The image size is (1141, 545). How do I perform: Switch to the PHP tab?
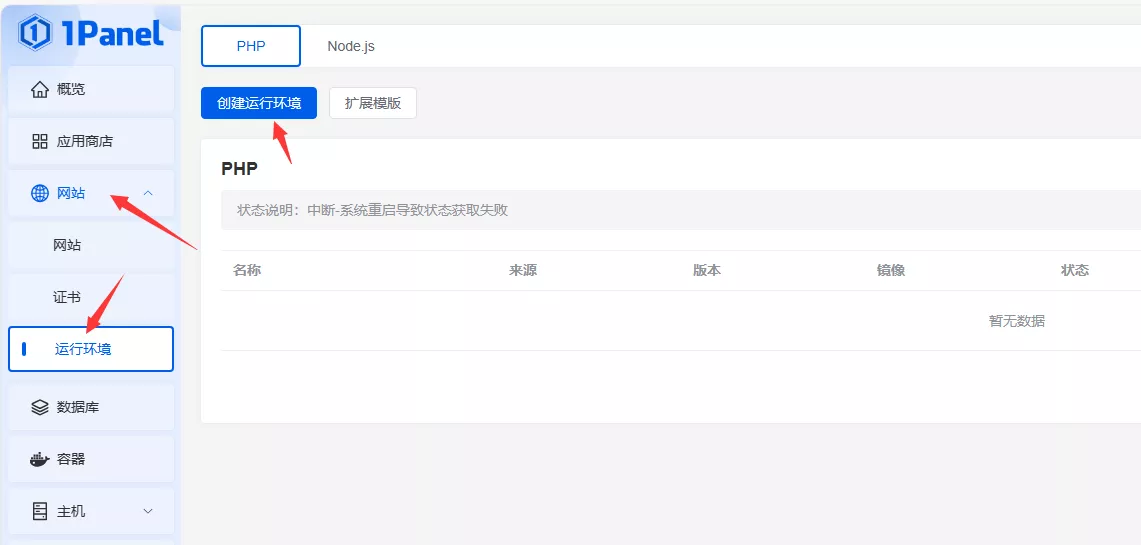[x=251, y=46]
